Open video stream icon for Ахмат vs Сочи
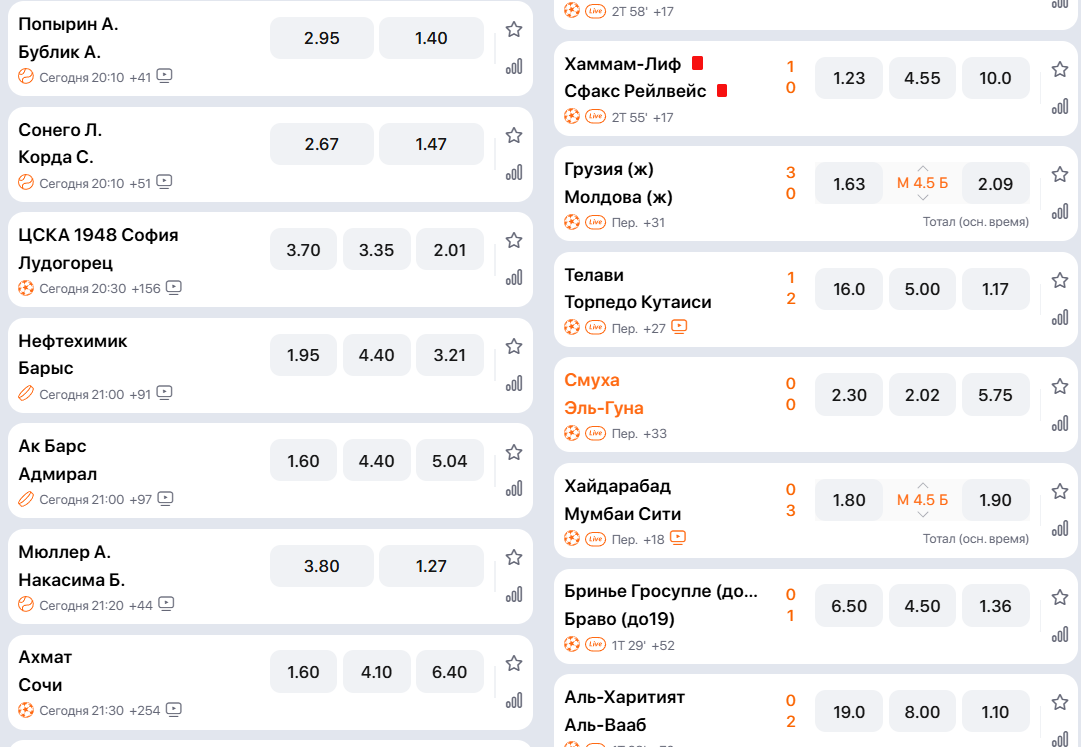The height and width of the screenshot is (747, 1081). pyautogui.click(x=174, y=710)
